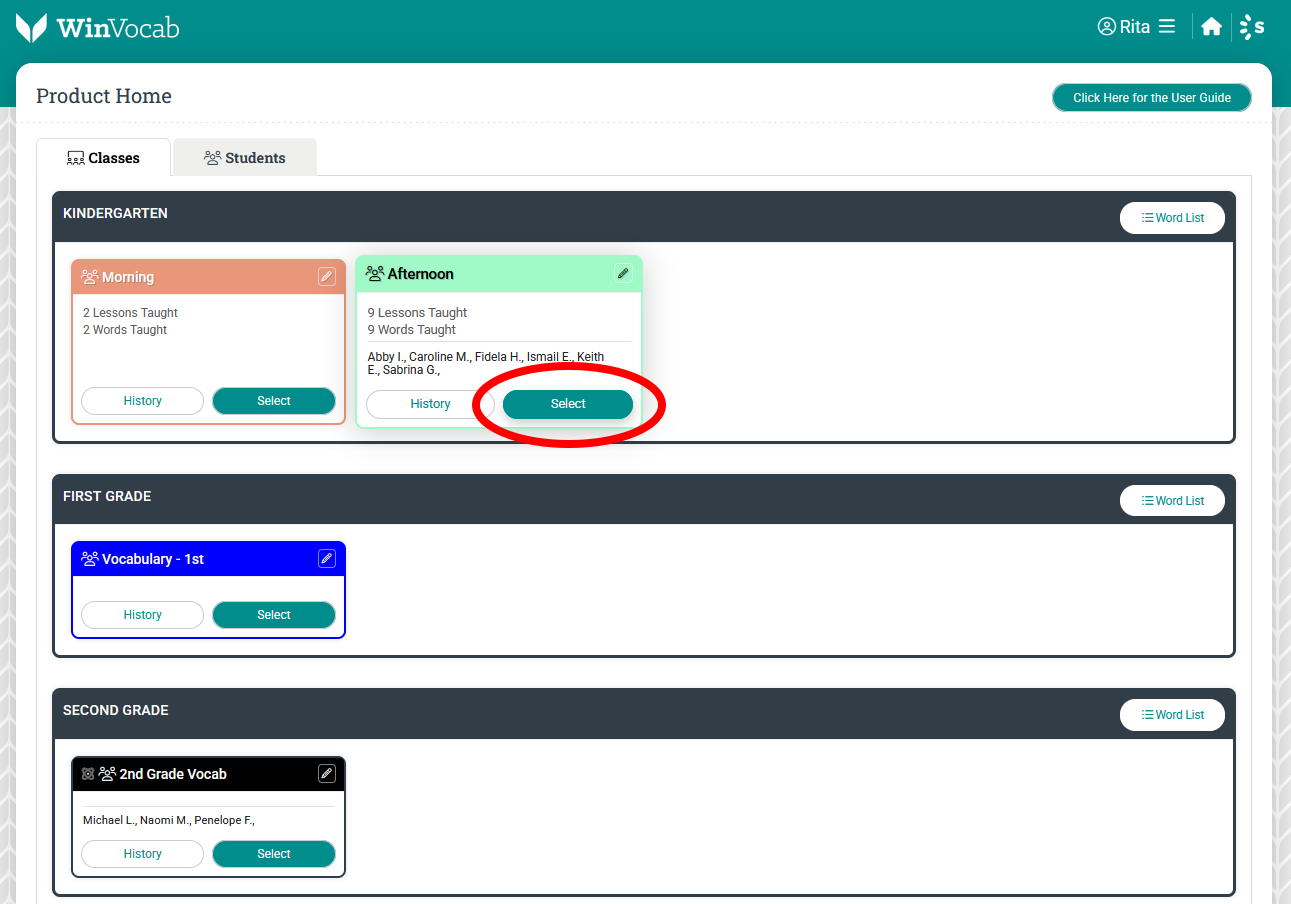Open the Second Grade Word List
Screen dimensions: 1291x904
(1172, 715)
